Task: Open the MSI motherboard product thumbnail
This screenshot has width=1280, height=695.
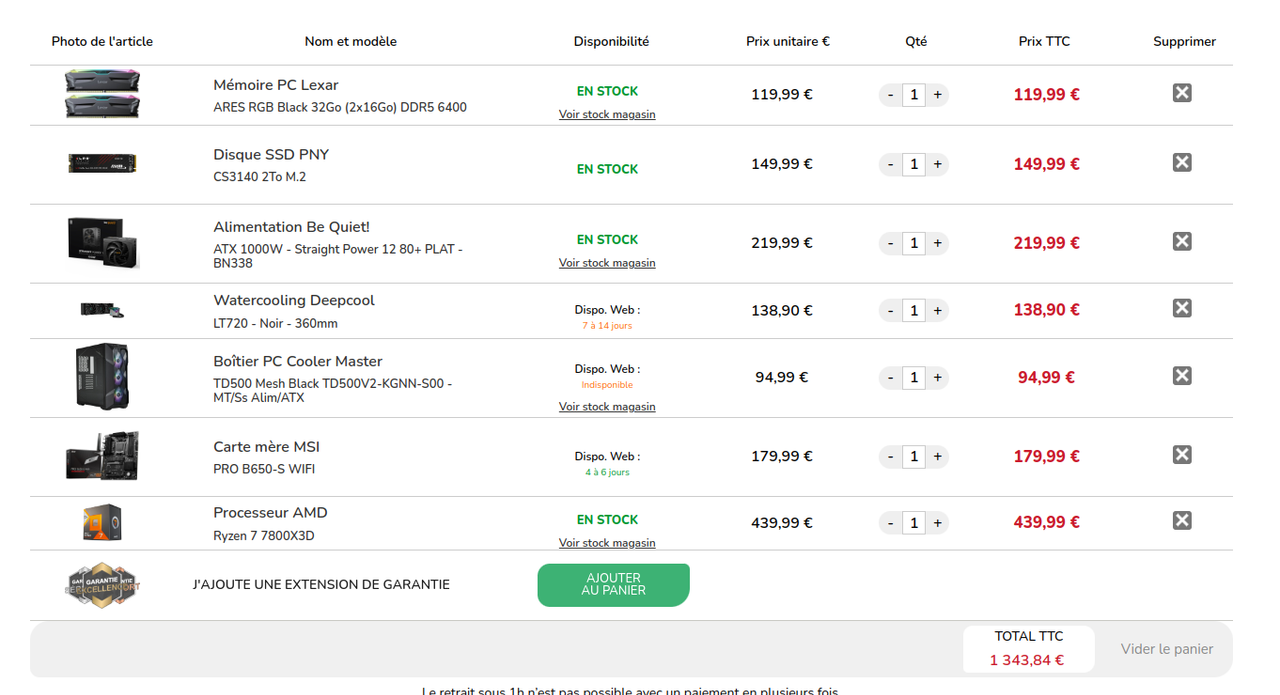Action: pyautogui.click(x=102, y=456)
